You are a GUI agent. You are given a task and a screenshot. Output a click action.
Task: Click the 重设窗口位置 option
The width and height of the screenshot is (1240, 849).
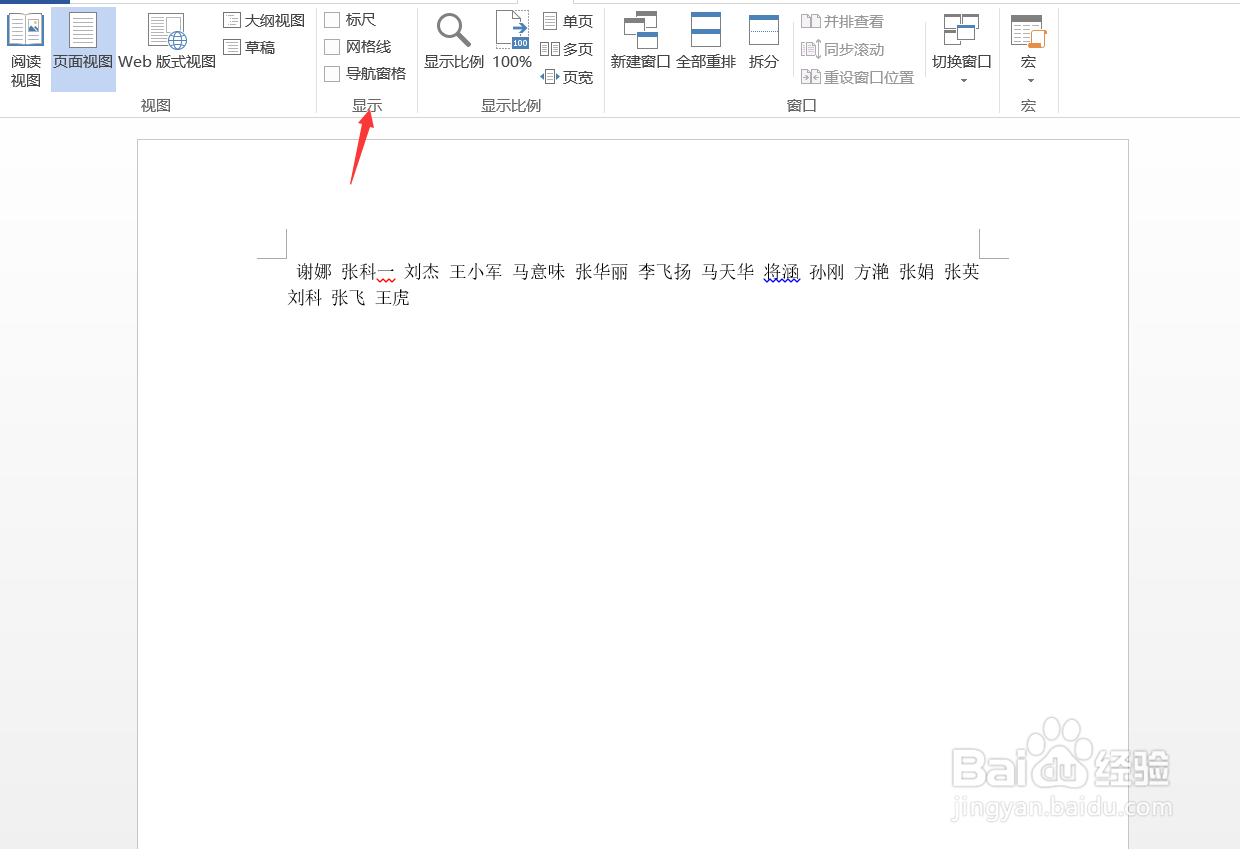pos(857,75)
